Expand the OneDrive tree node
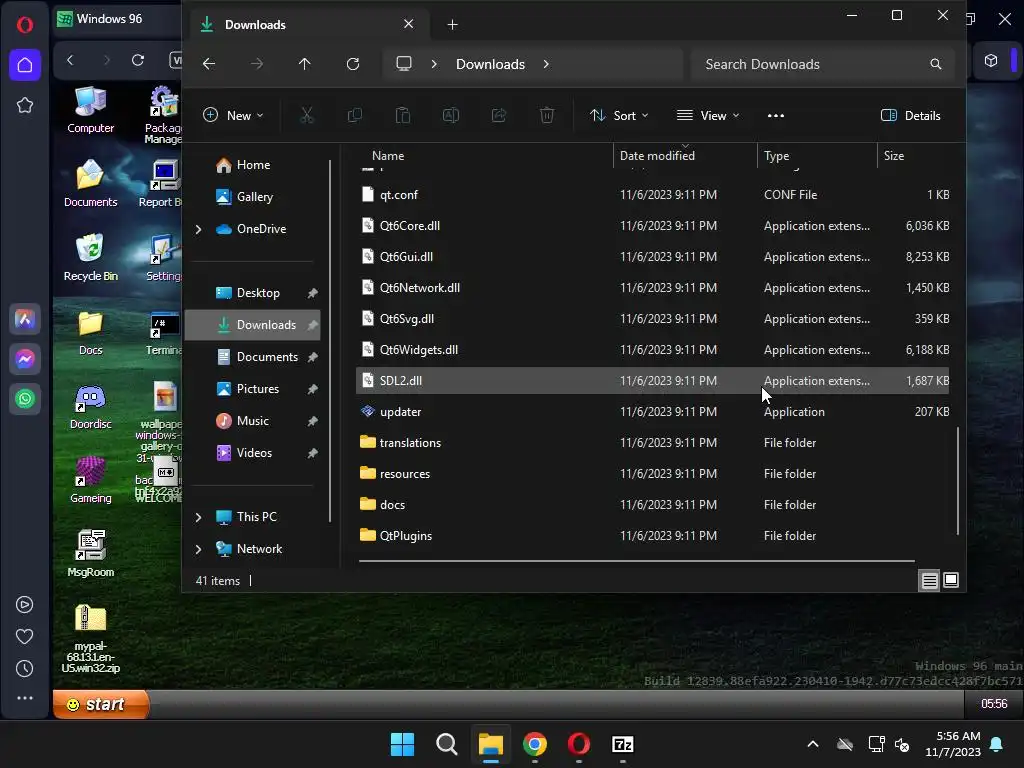The height and width of the screenshot is (768, 1024). (x=199, y=229)
